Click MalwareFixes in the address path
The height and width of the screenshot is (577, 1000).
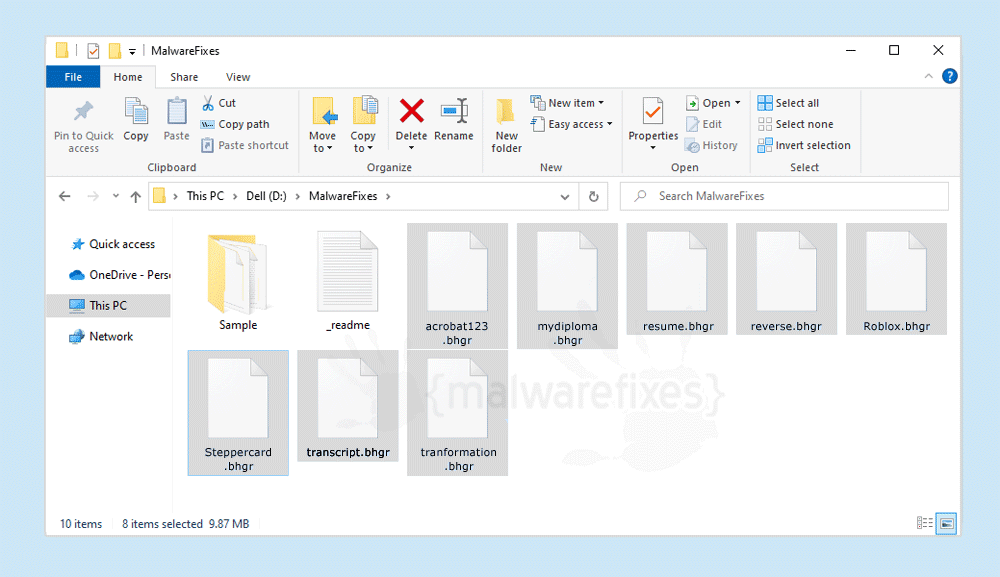[343, 196]
